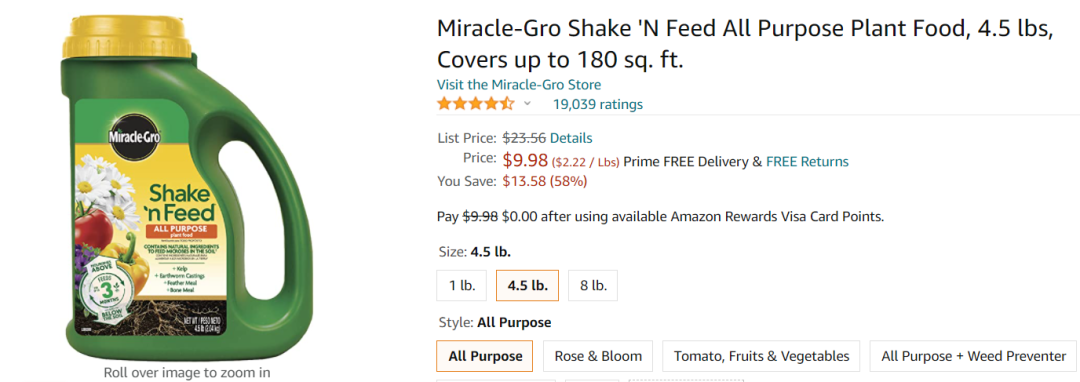This screenshot has height=382, width=1080.
Task: Click the yellow cap of the bottle
Action: [x=127, y=38]
